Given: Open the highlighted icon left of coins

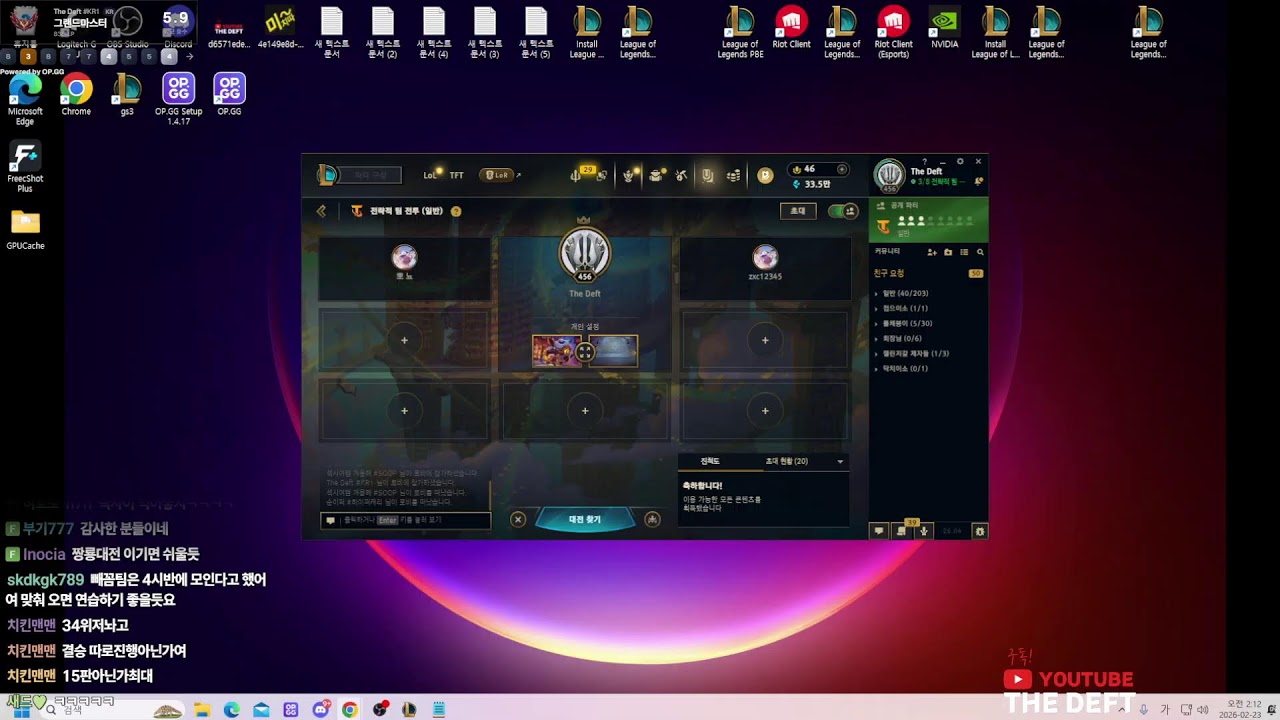Looking at the screenshot, I should pyautogui.click(x=707, y=176).
